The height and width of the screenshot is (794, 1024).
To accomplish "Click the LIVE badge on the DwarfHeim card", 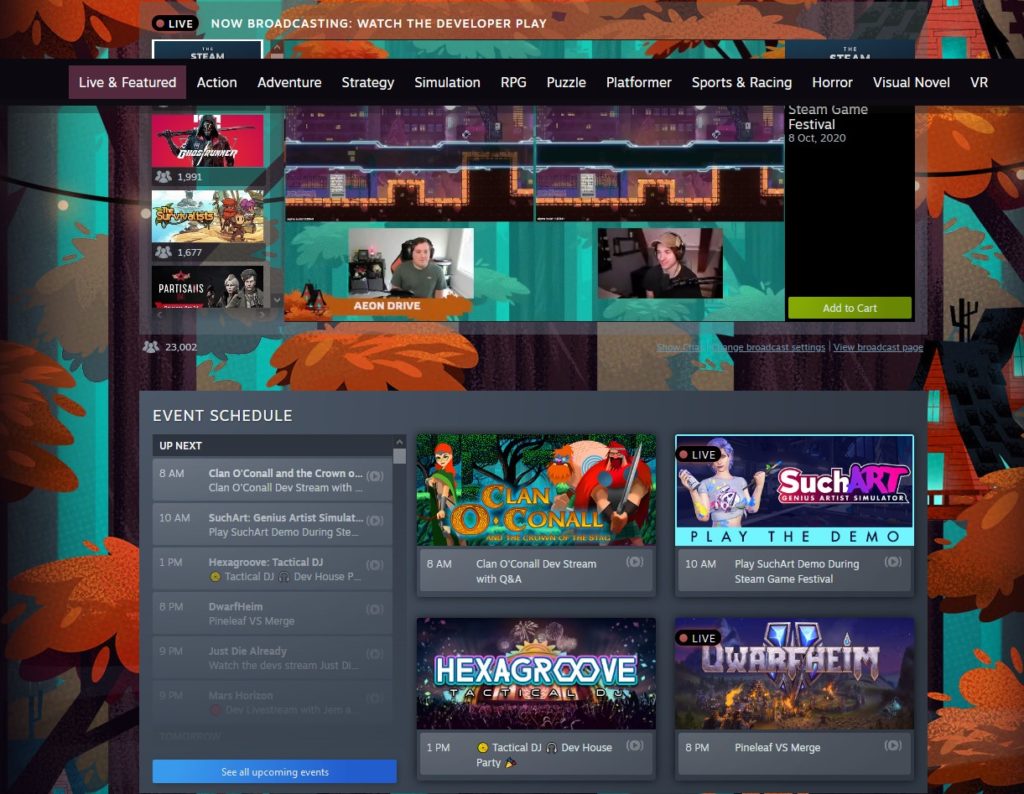I will 698,638.
